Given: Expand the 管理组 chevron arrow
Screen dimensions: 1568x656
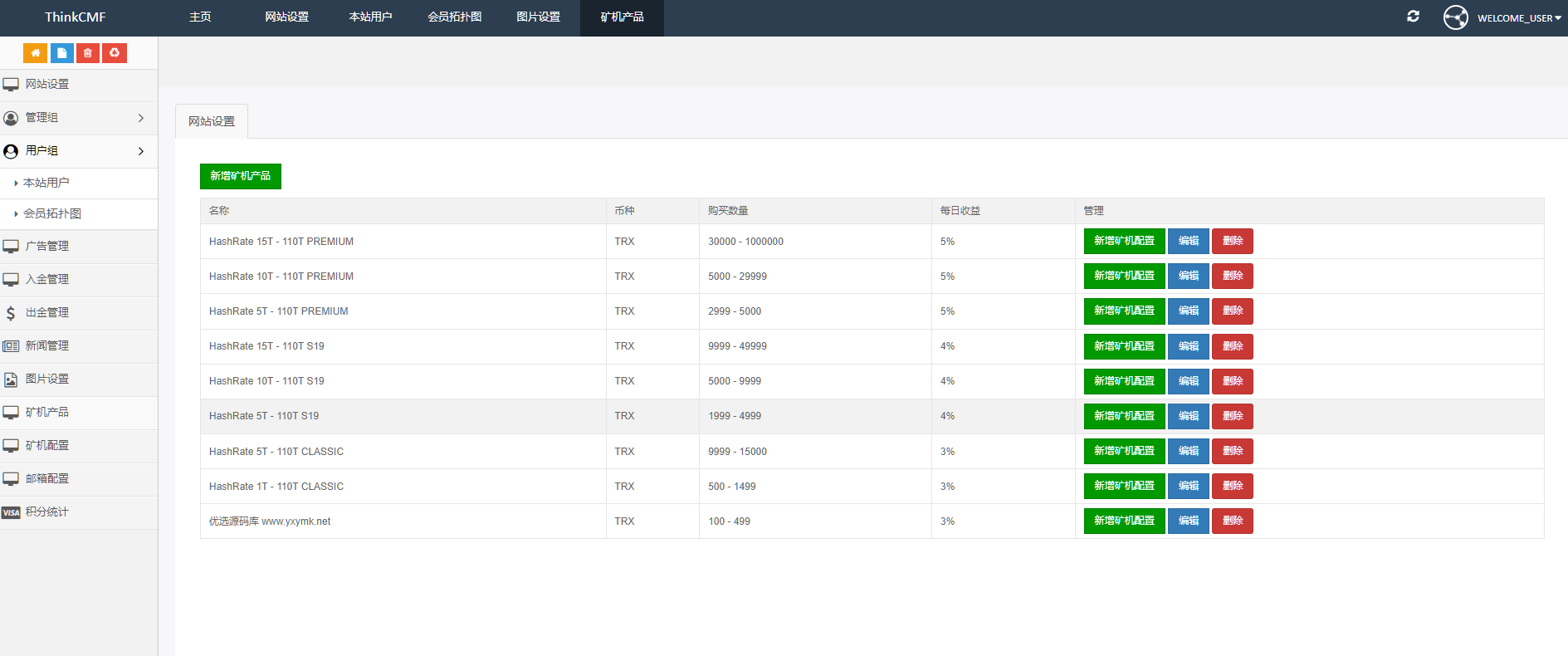Looking at the screenshot, I should (141, 118).
